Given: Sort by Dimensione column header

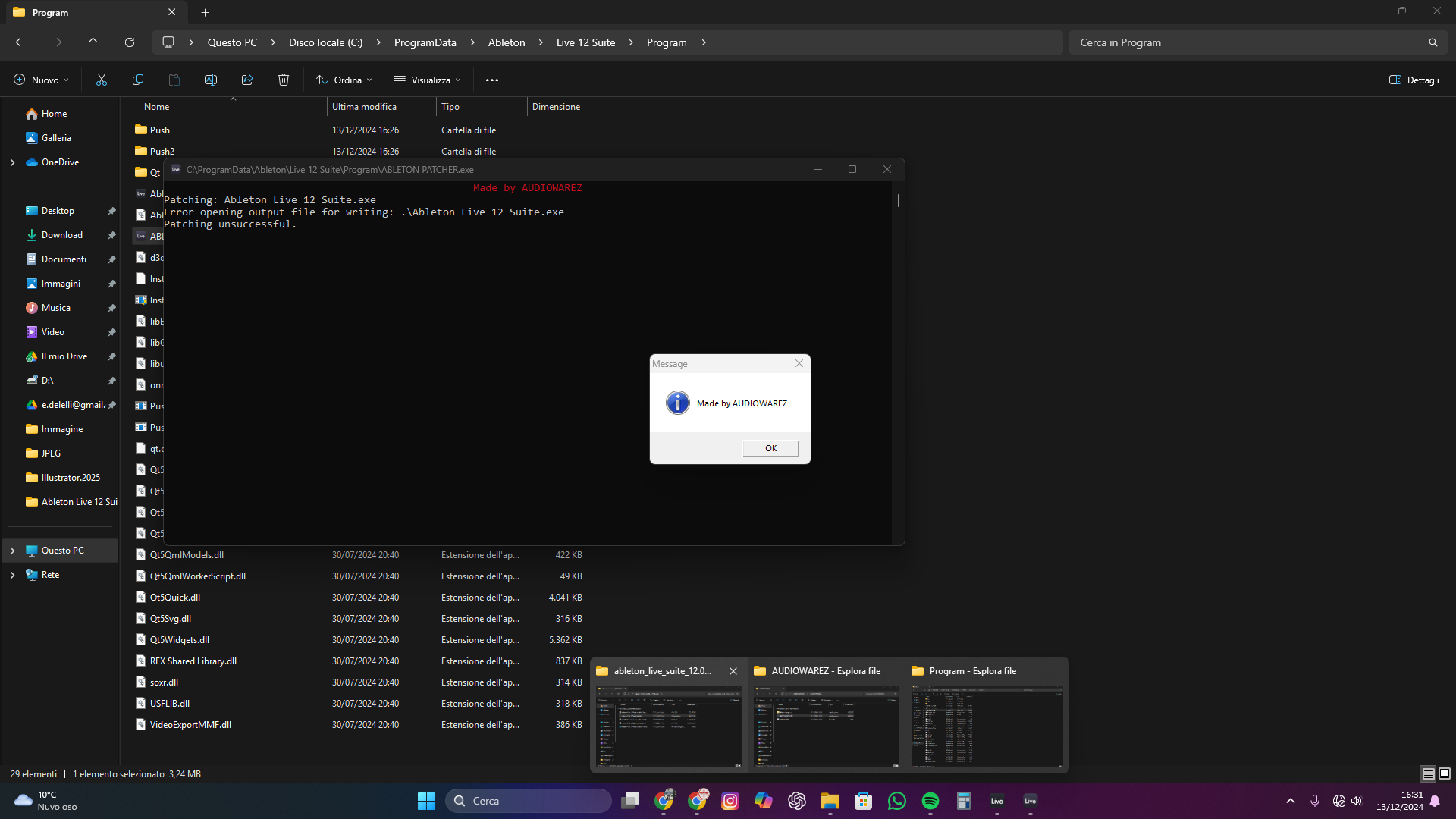Looking at the screenshot, I should 557,107.
